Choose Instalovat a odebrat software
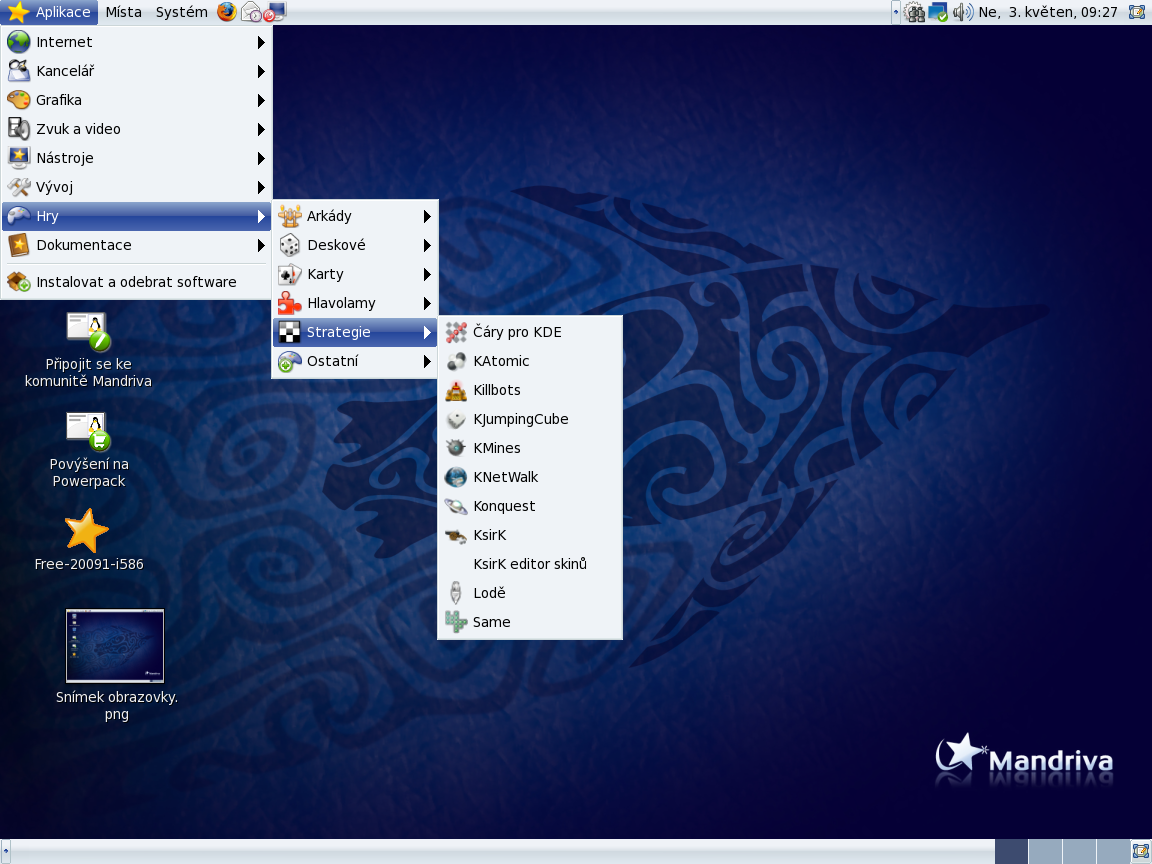The image size is (1152, 864). (x=136, y=282)
